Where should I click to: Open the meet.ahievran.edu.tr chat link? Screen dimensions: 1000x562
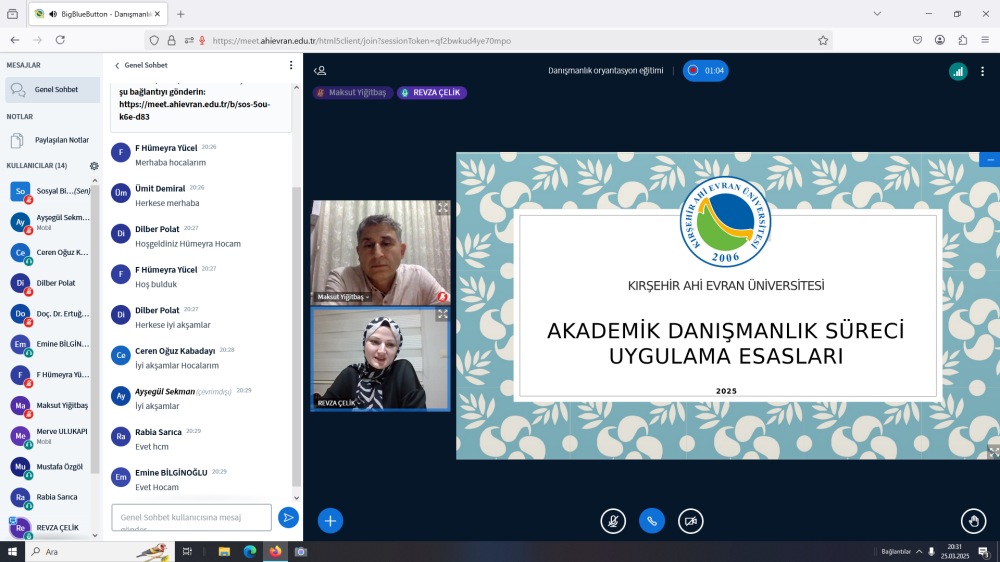point(195,110)
